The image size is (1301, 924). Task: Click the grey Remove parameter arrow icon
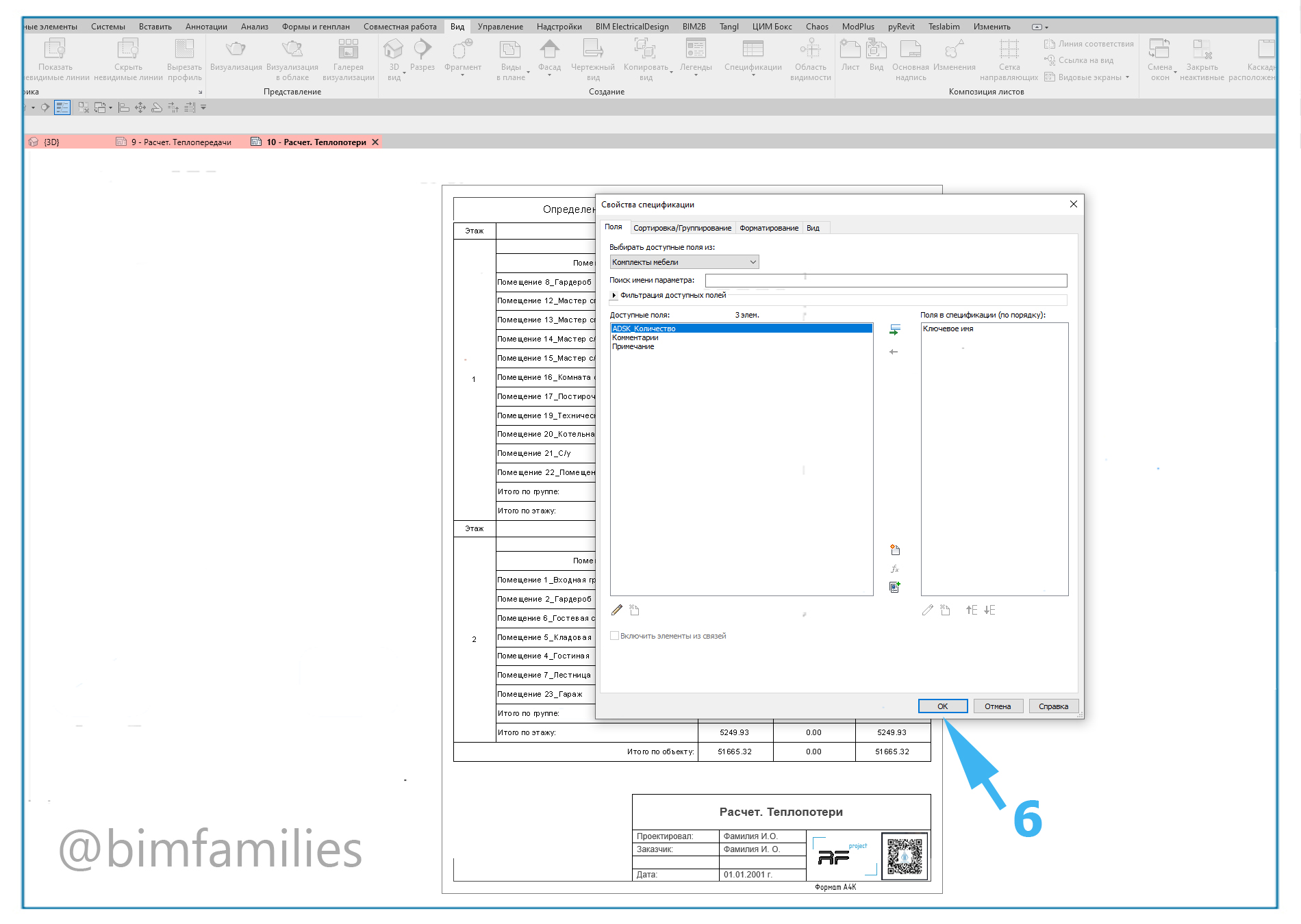point(894,352)
